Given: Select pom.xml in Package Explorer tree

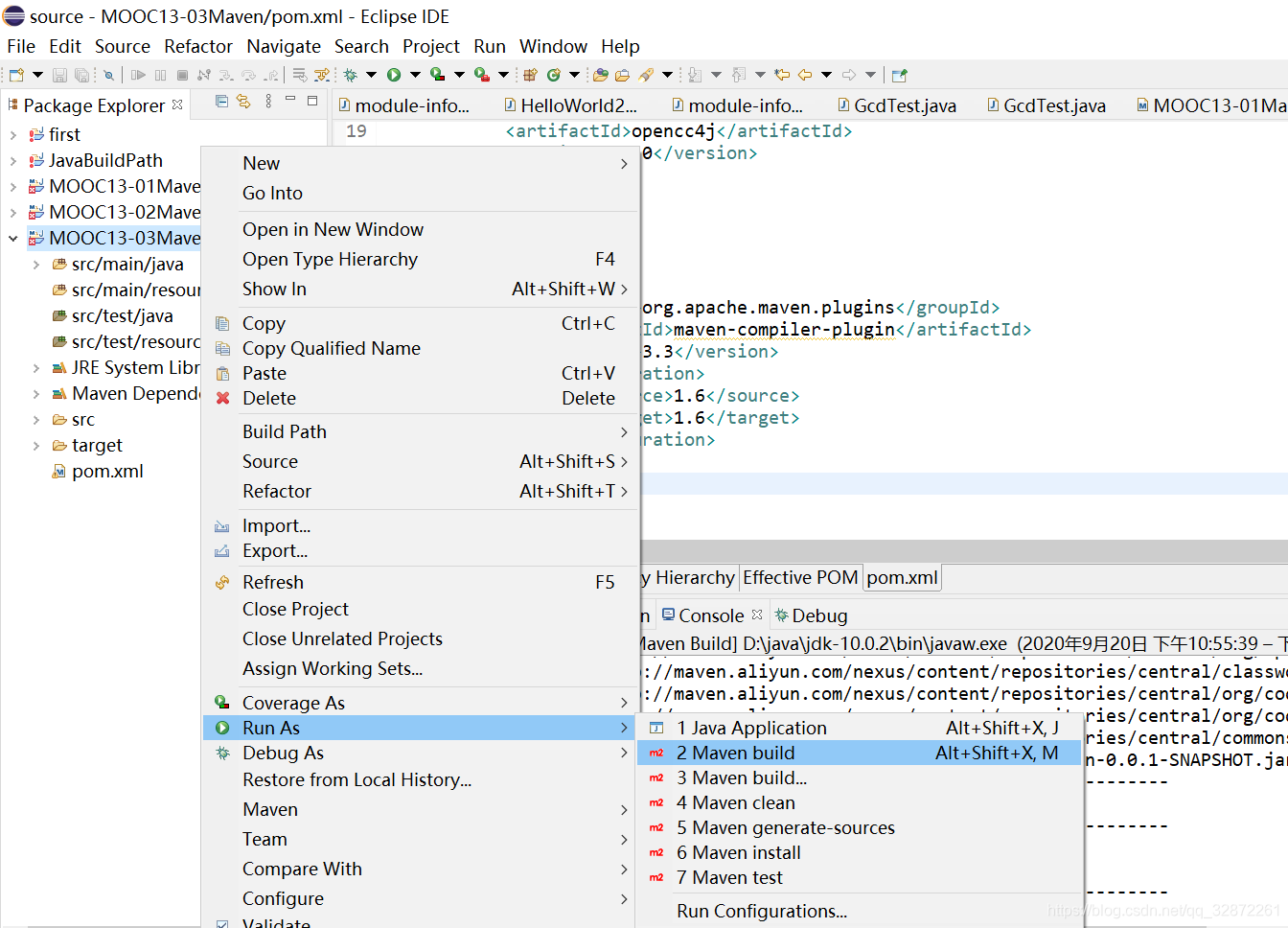Looking at the screenshot, I should pyautogui.click(x=107, y=472).
